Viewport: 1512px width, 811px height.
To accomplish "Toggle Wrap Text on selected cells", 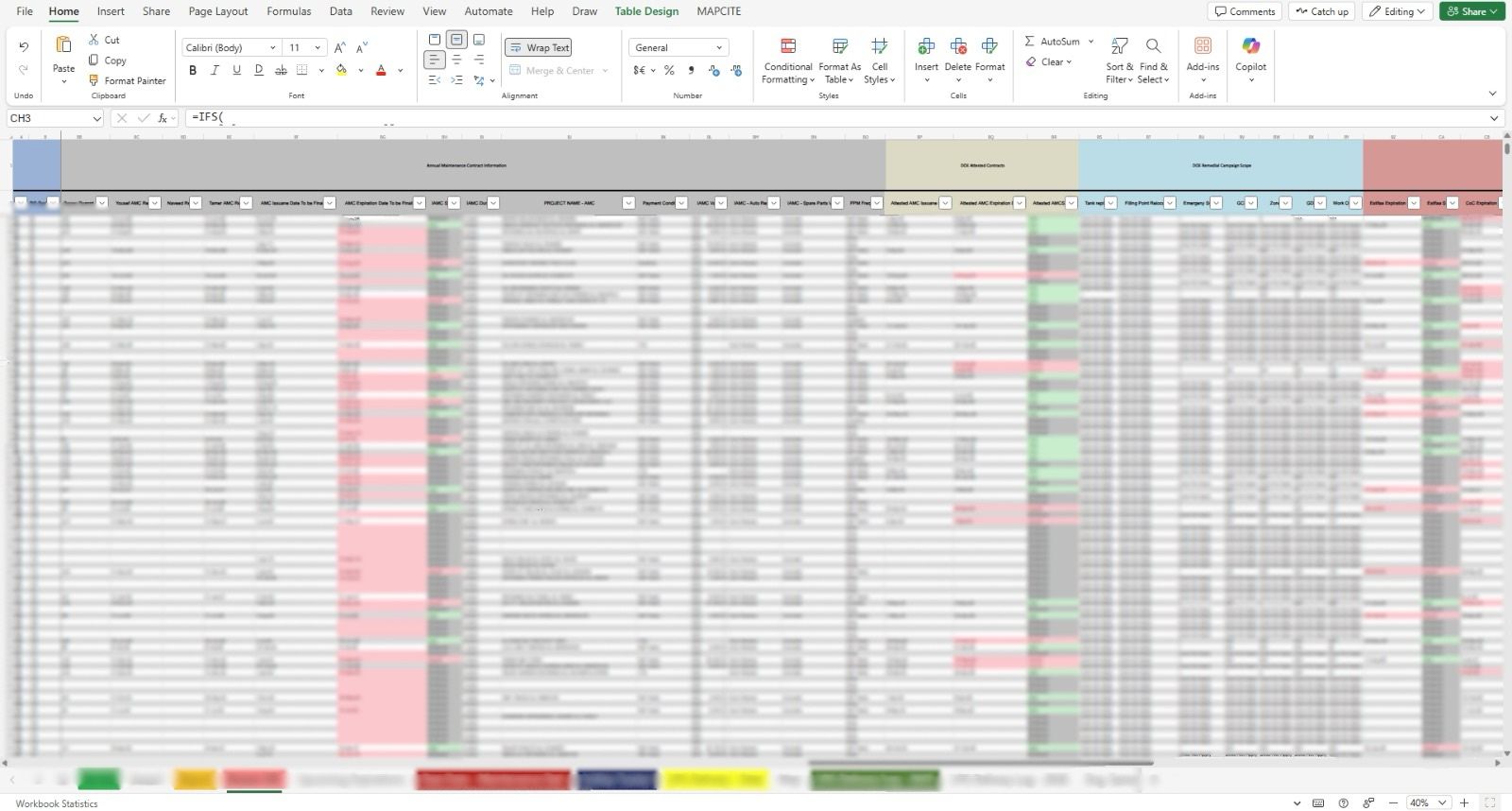I will pyautogui.click(x=539, y=47).
